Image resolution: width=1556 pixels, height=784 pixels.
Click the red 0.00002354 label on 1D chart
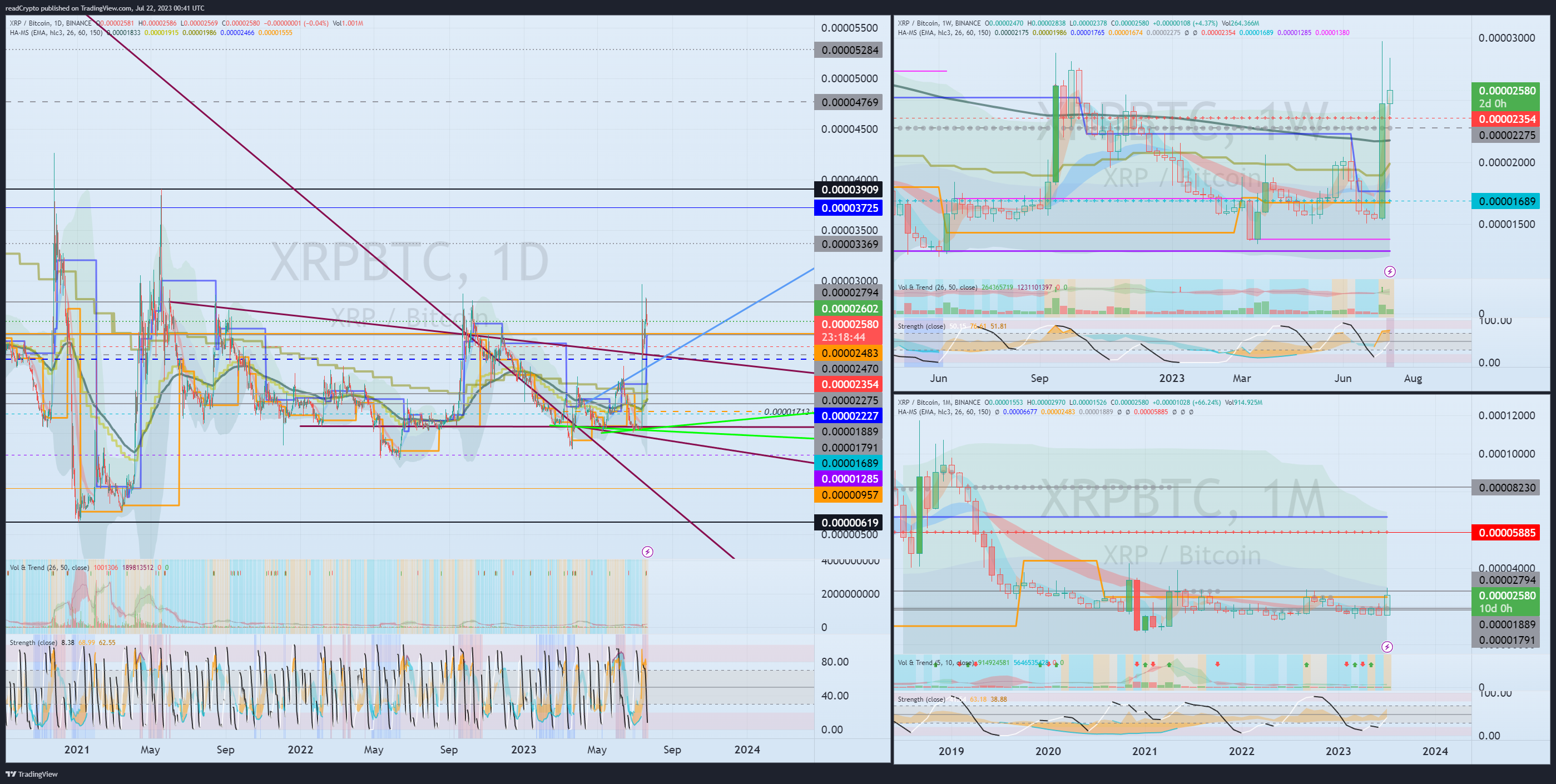849,384
